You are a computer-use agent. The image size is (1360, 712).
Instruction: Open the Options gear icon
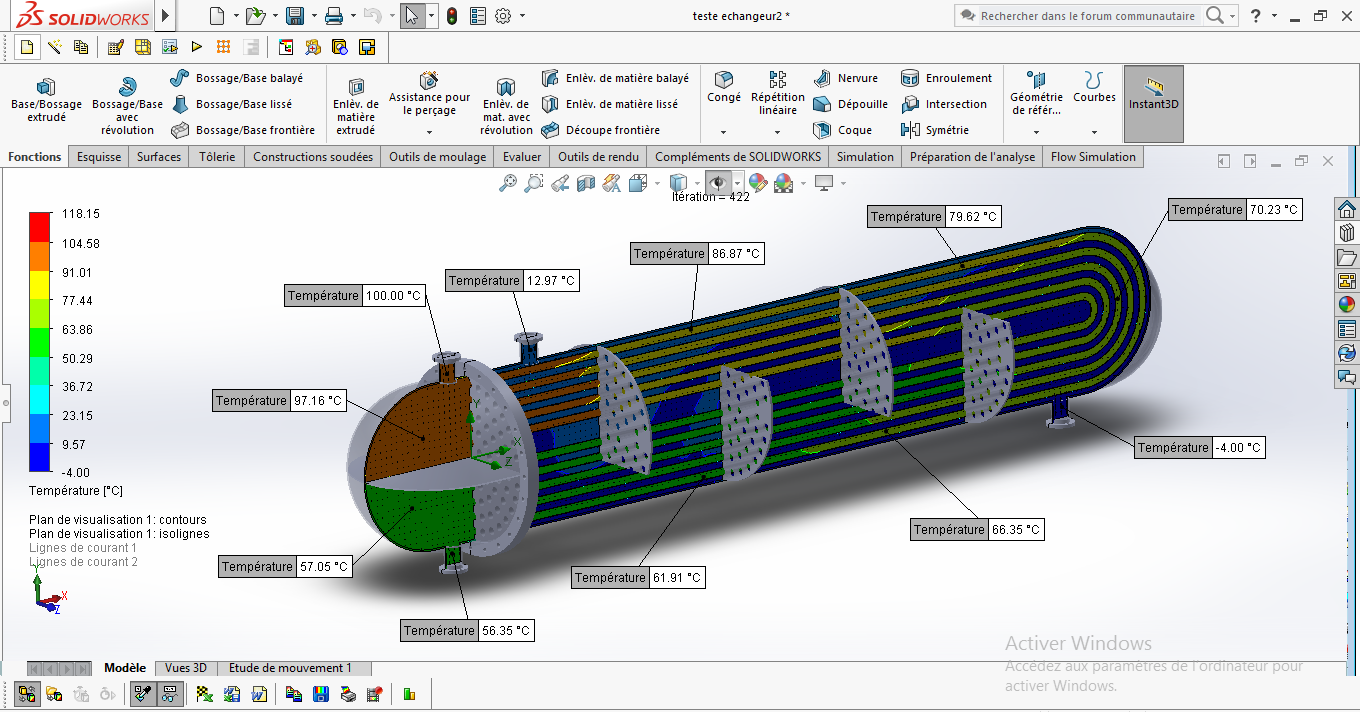503,16
